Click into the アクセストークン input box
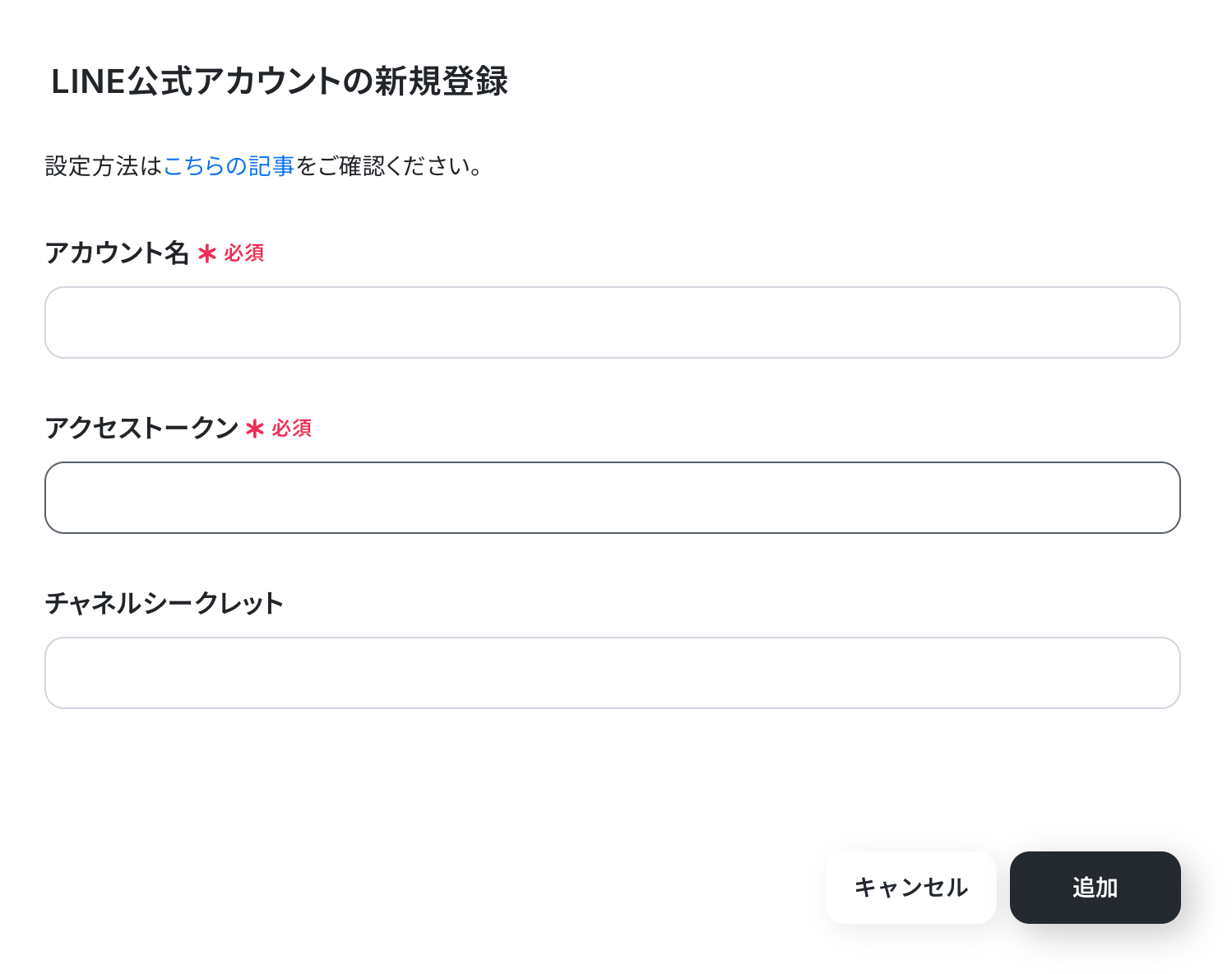Screen dimensions: 1232x974 [x=612, y=498]
